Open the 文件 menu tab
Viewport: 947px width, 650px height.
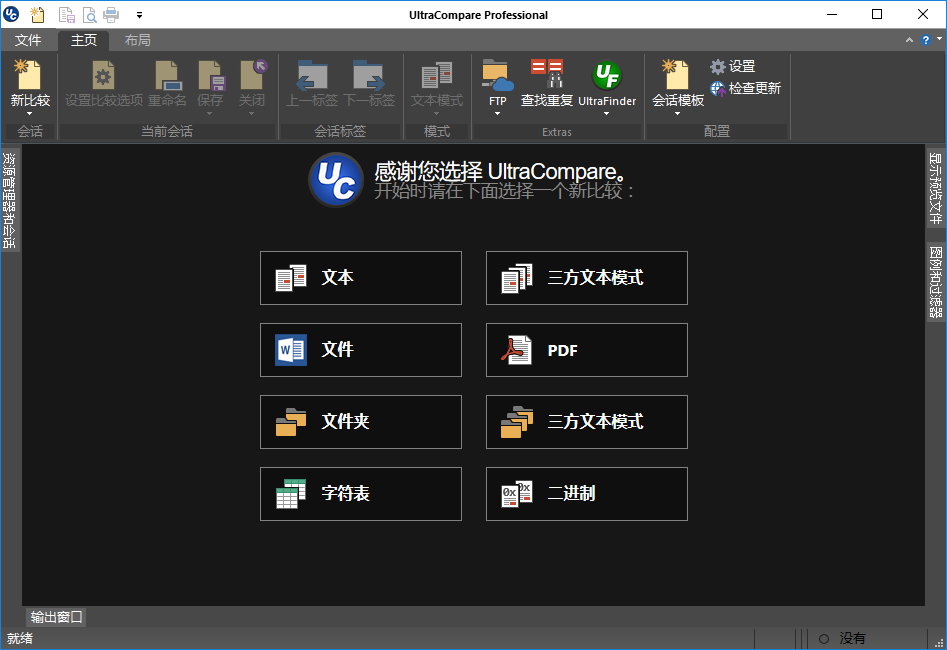(28, 41)
